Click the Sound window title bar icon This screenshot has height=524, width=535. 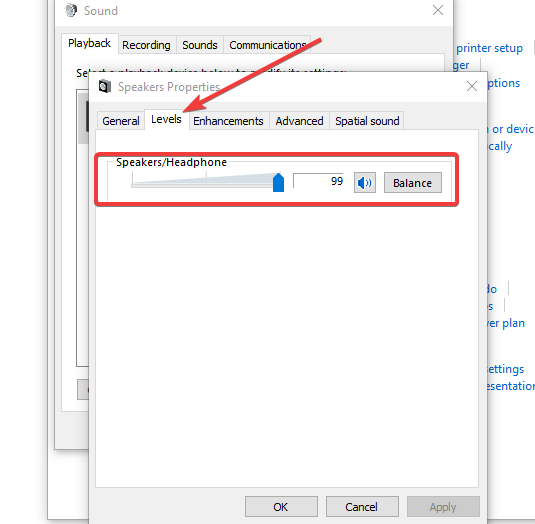tap(71, 10)
